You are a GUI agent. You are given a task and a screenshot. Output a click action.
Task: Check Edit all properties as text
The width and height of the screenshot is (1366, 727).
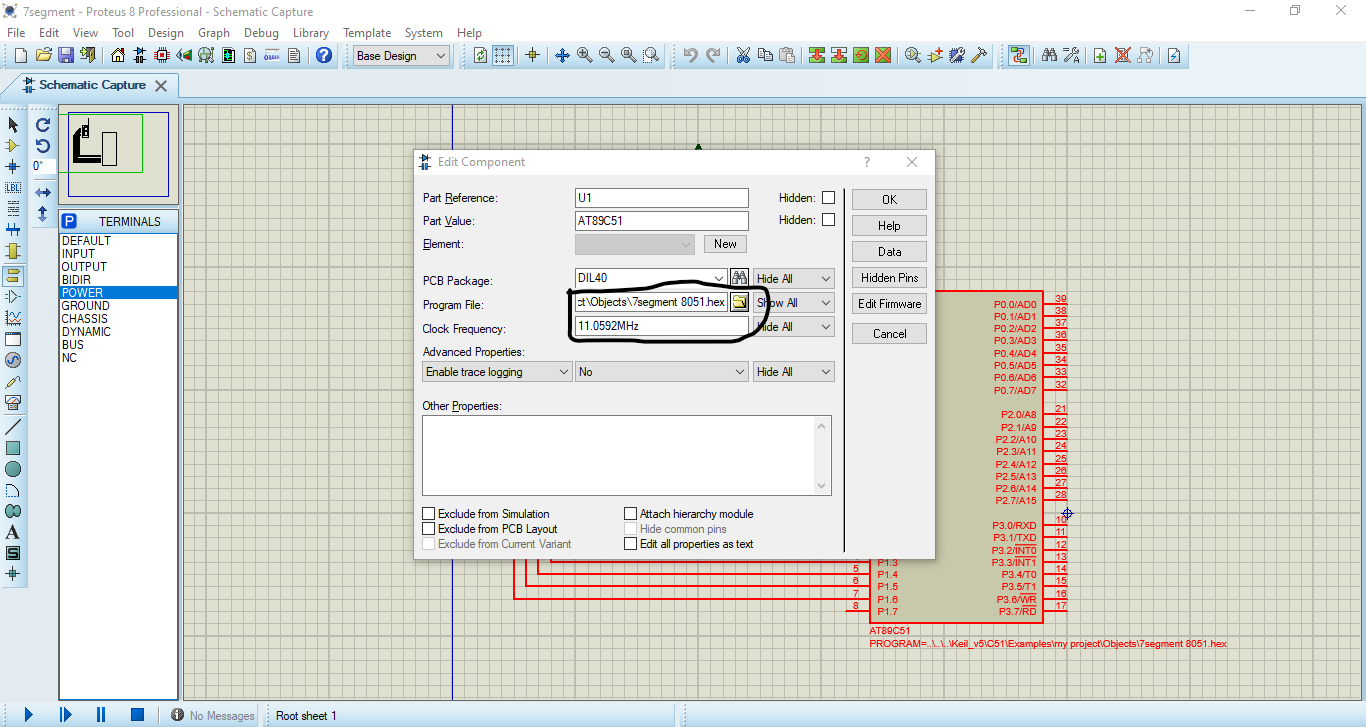629,543
